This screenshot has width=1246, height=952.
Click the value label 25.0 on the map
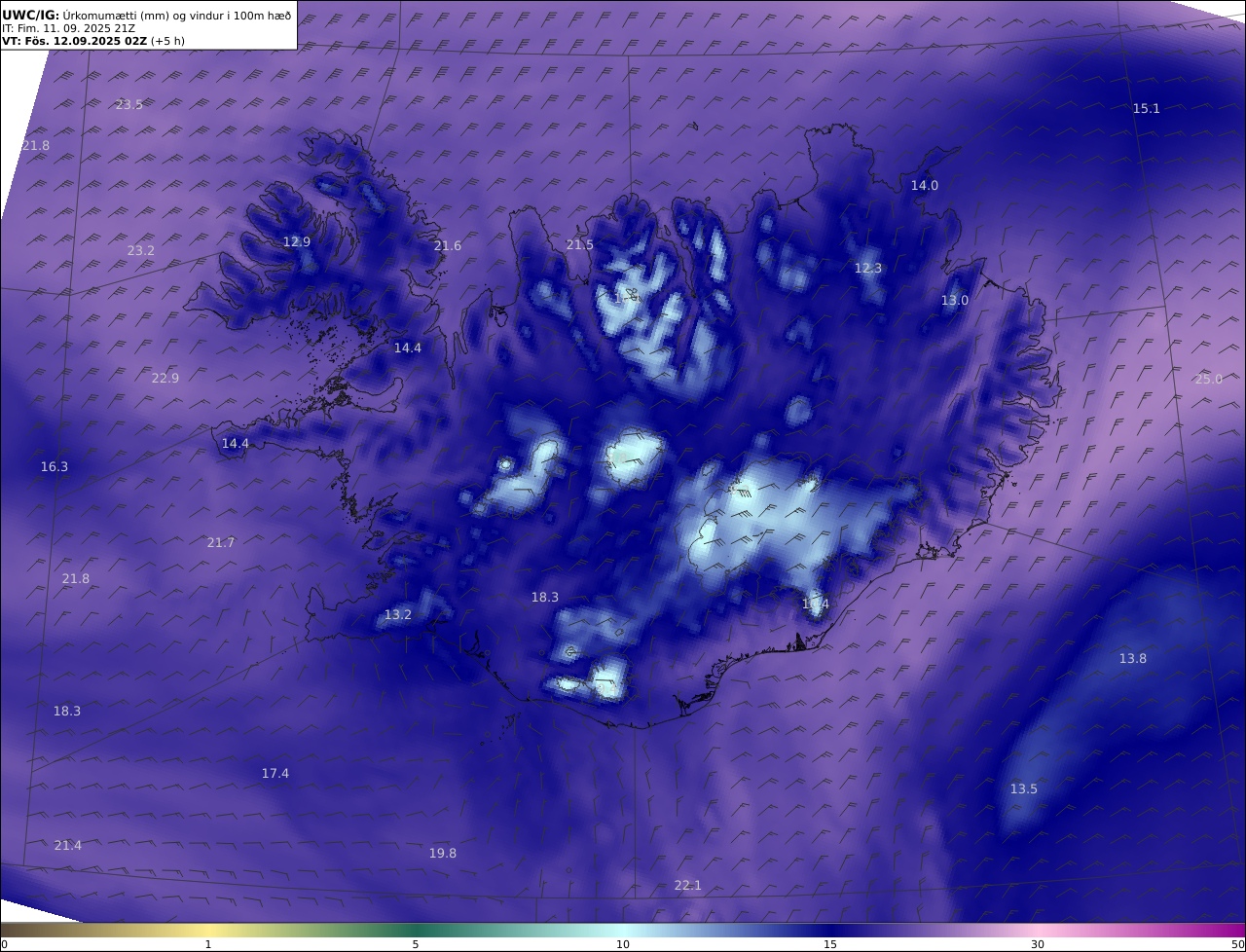point(1208,379)
